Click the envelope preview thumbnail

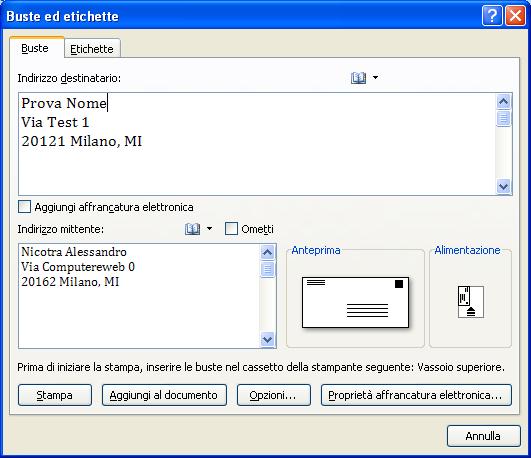pyautogui.click(x=356, y=302)
